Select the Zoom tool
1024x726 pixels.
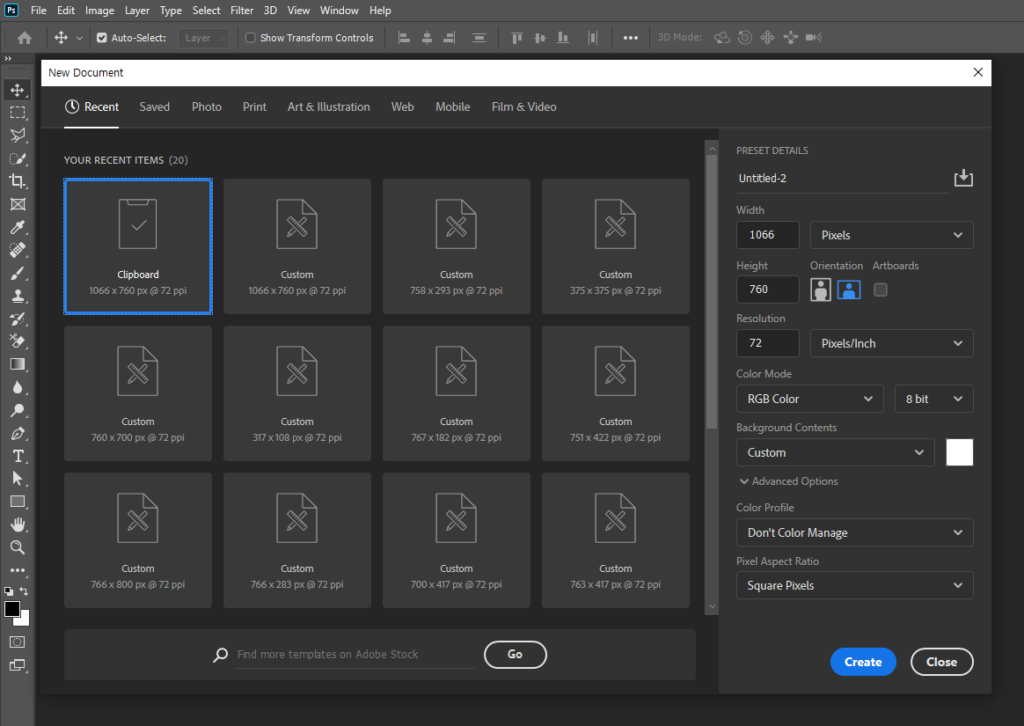point(17,547)
